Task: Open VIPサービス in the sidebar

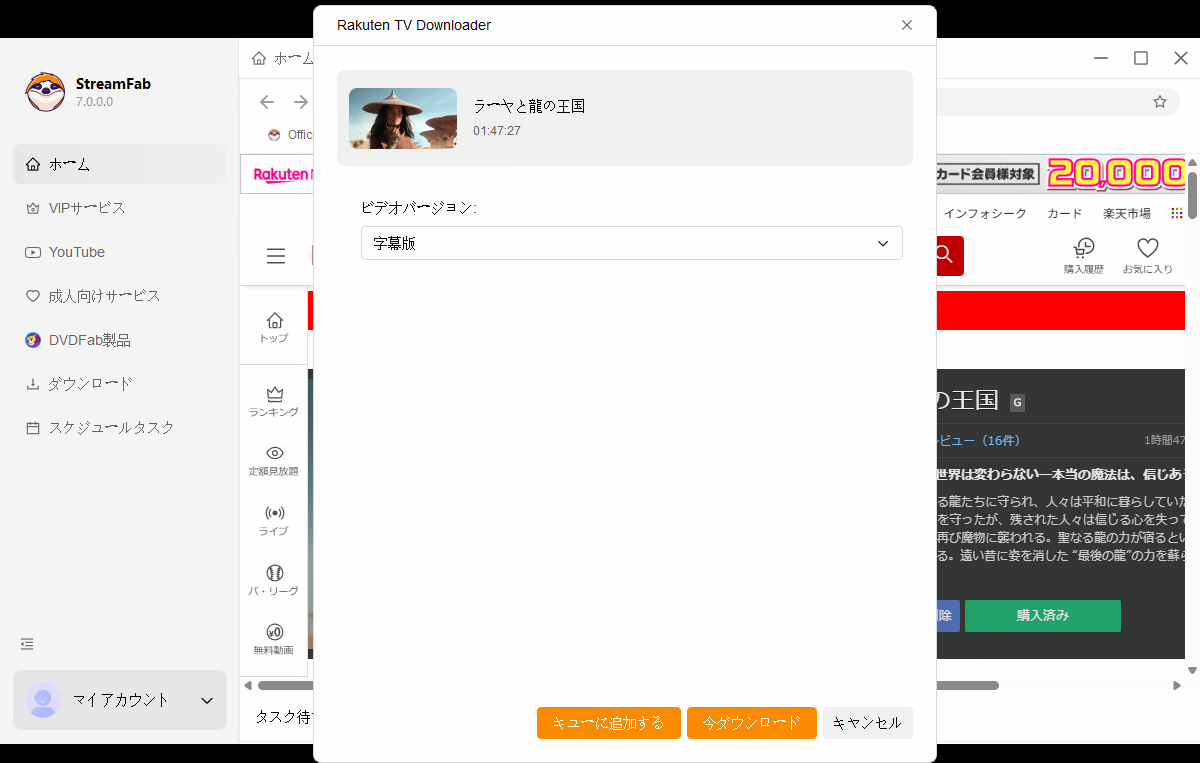Action: click(x=87, y=207)
